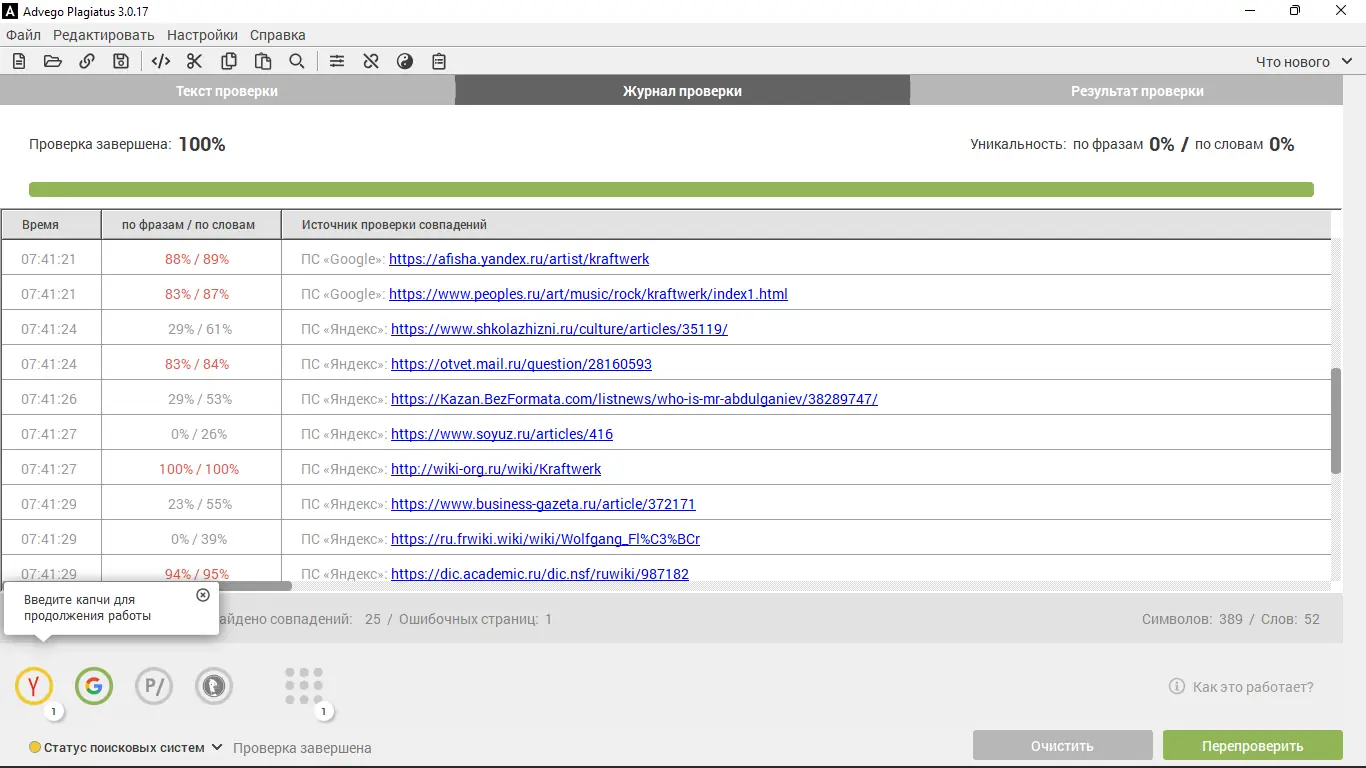
Task: Open the peoples.ru kraftwerk link
Action: click(x=588, y=294)
